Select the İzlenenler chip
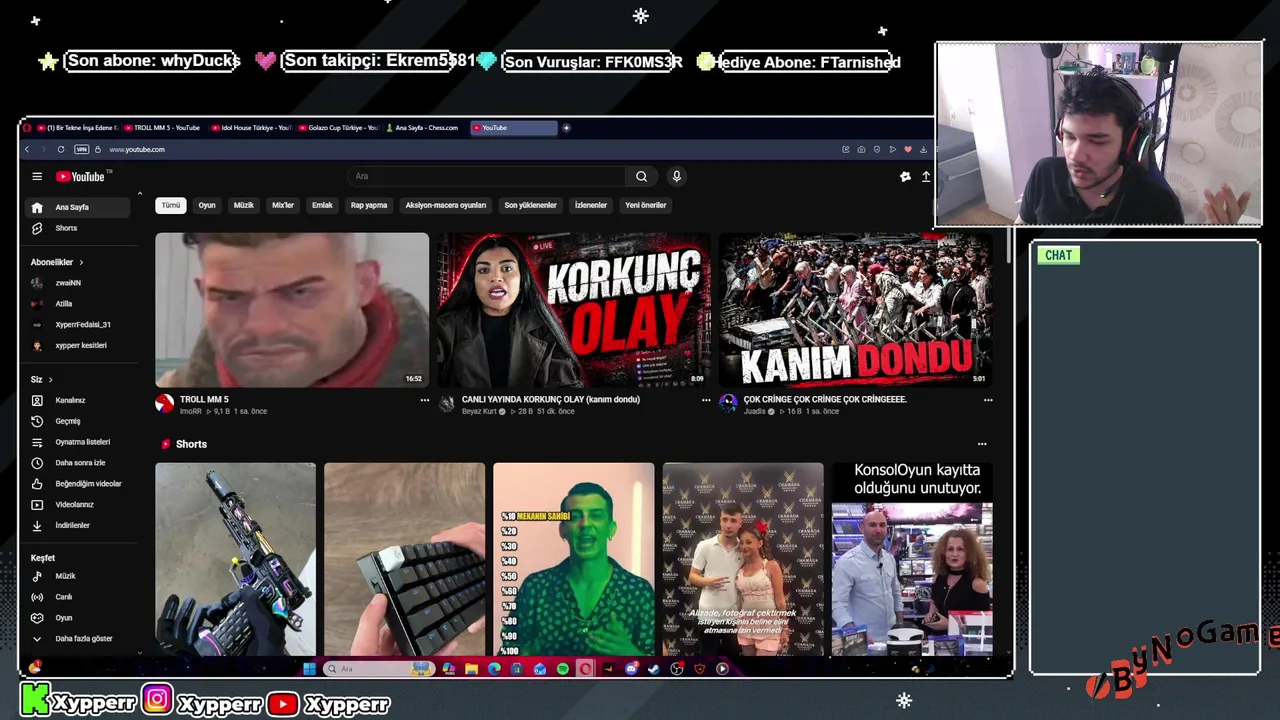 point(591,205)
